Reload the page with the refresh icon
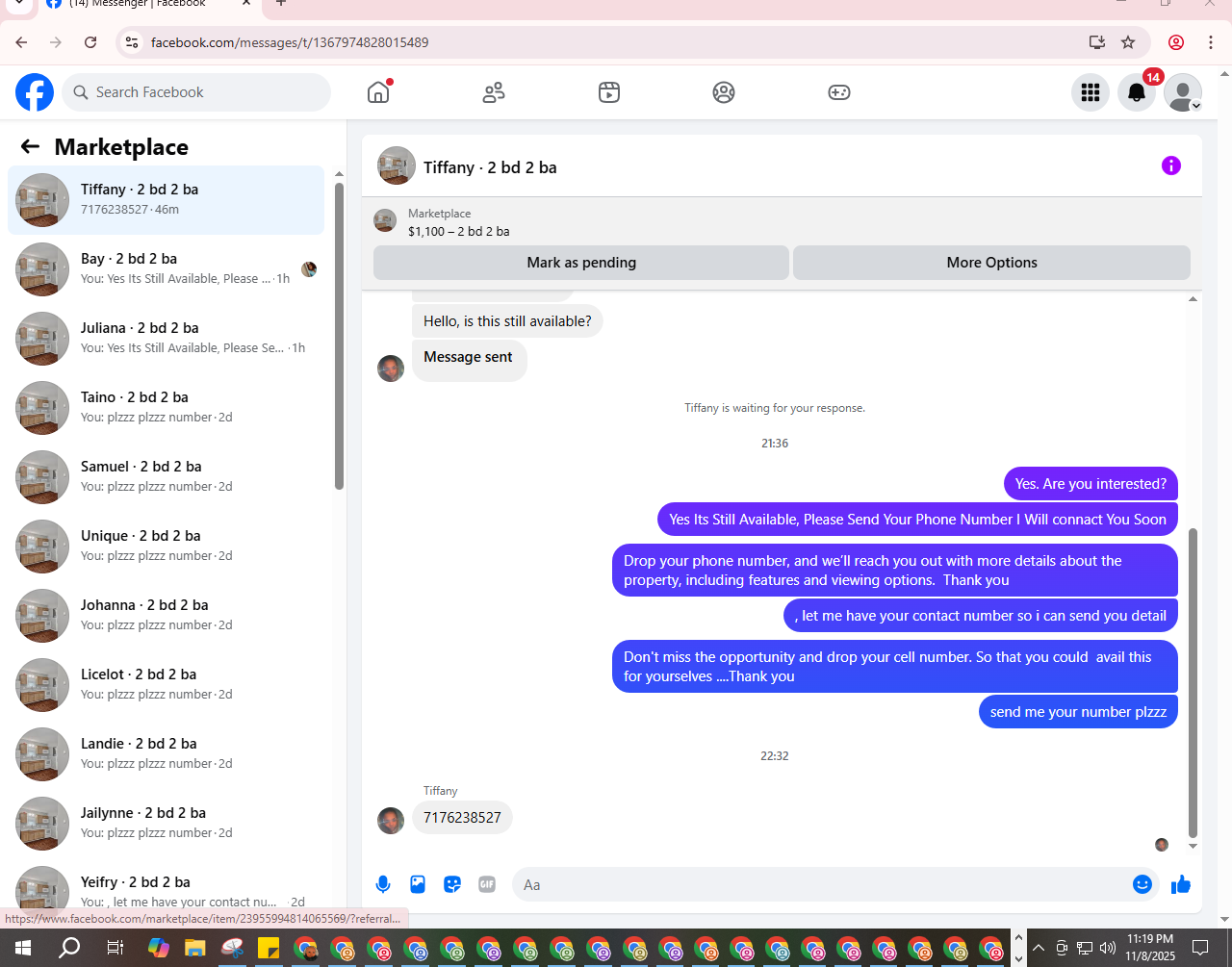The width and height of the screenshot is (1232, 967). tap(90, 42)
